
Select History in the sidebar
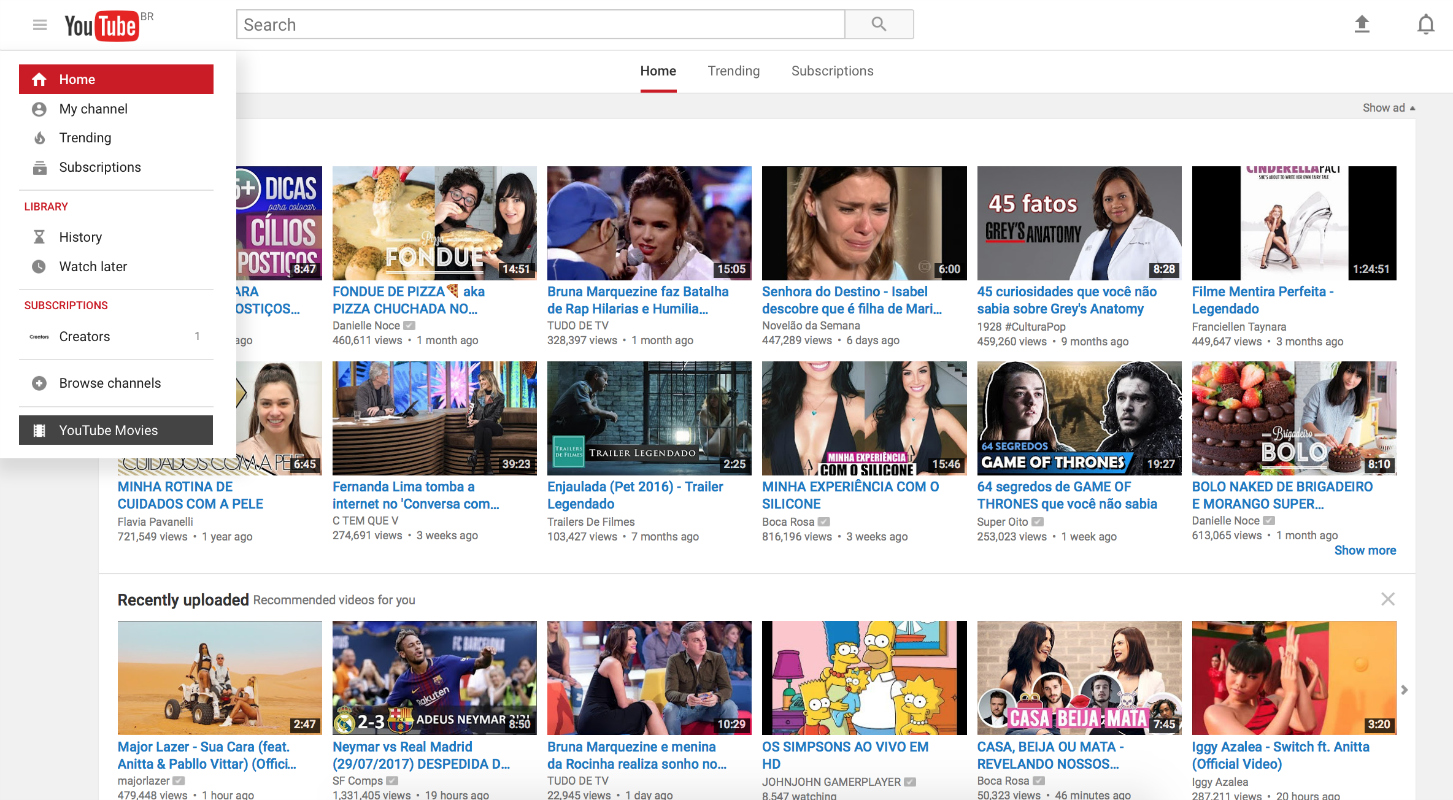pyautogui.click(x=116, y=237)
